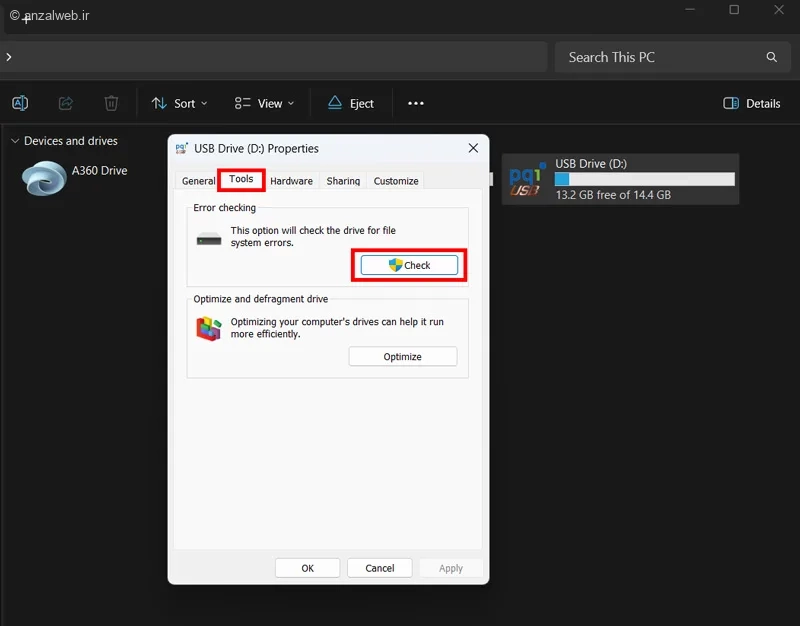Switch to the Tools tab
This screenshot has width=800, height=626.
pos(241,179)
